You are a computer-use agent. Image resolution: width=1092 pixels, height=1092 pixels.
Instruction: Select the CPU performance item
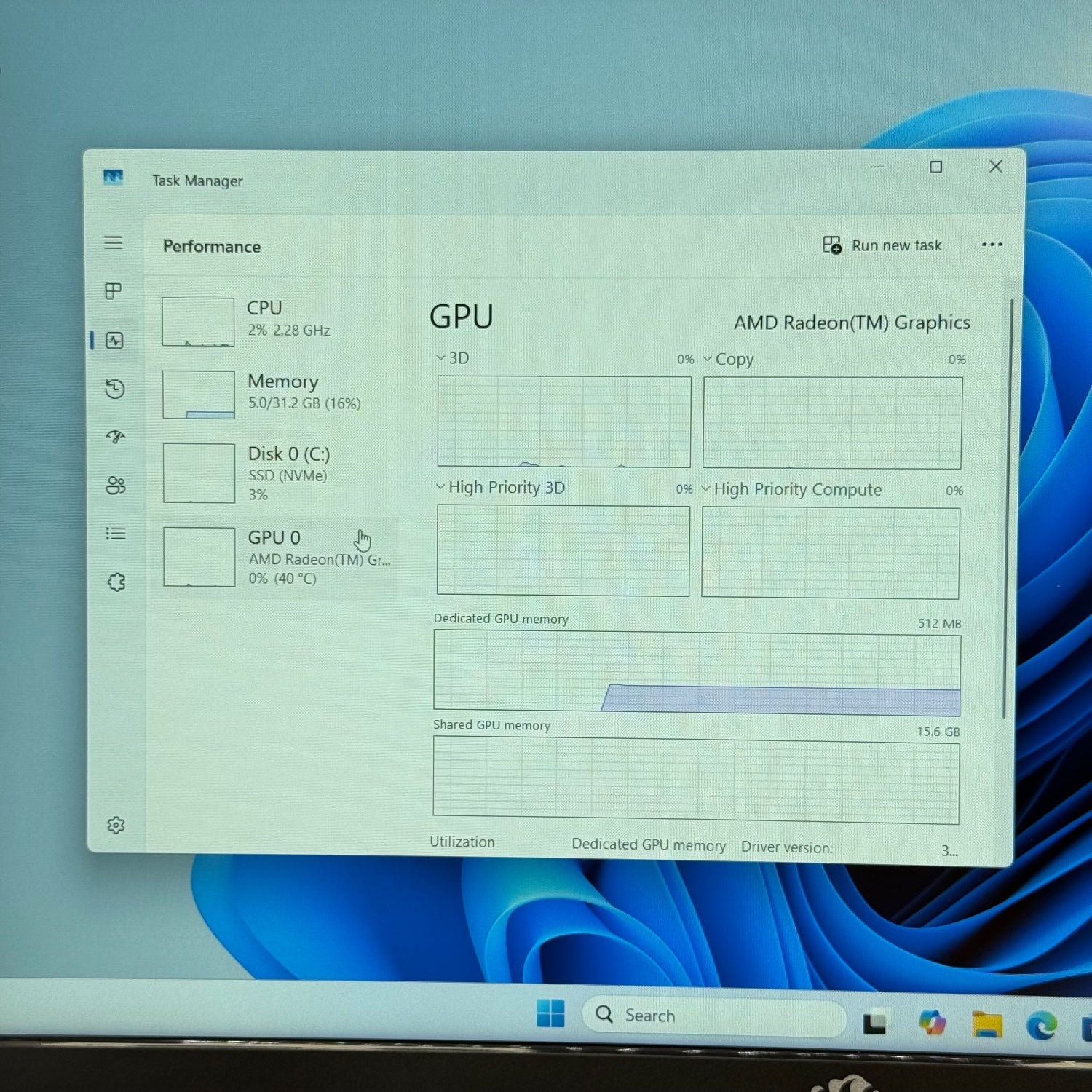click(277, 321)
